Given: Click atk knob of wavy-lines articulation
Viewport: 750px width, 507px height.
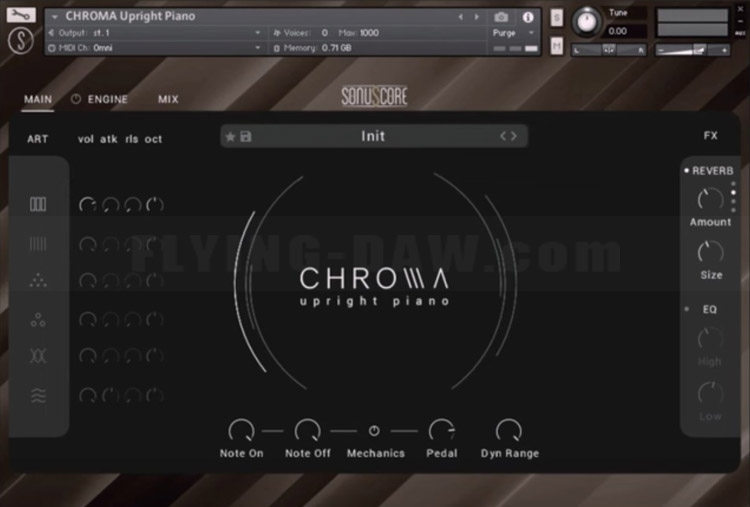Looking at the screenshot, I should point(110,396).
